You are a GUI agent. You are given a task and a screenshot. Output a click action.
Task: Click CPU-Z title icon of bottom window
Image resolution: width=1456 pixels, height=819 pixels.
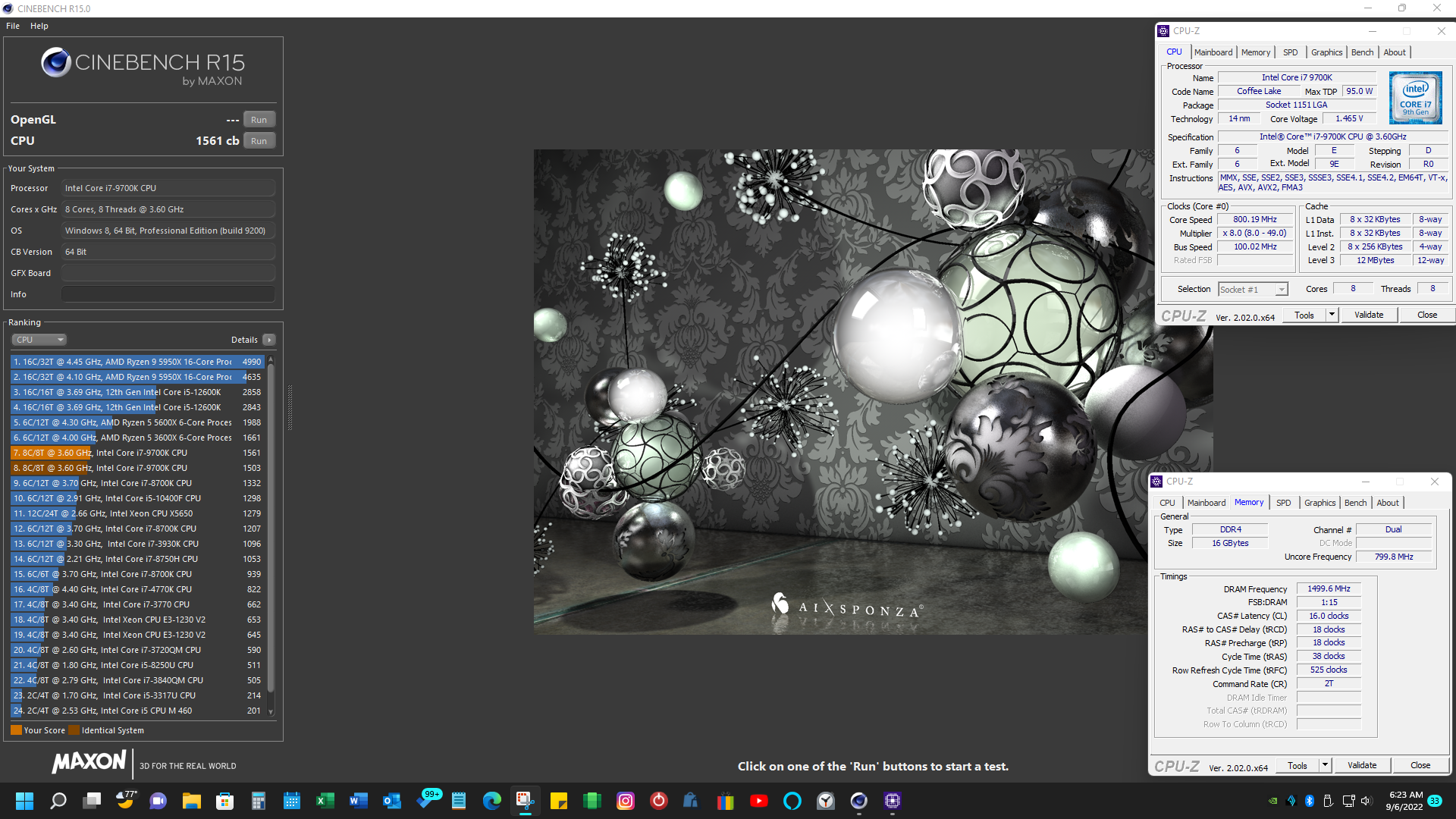(1156, 482)
